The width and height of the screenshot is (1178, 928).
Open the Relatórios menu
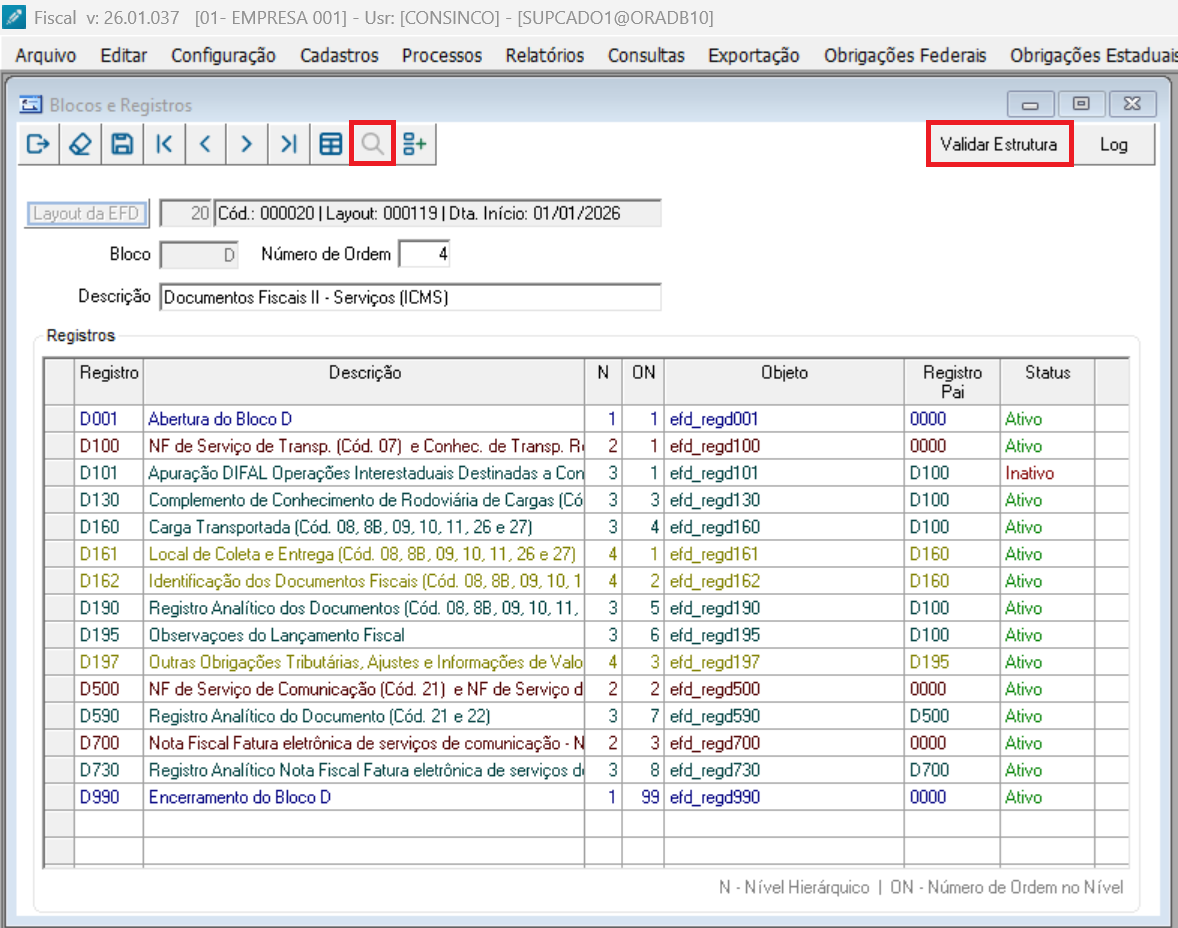(x=545, y=56)
